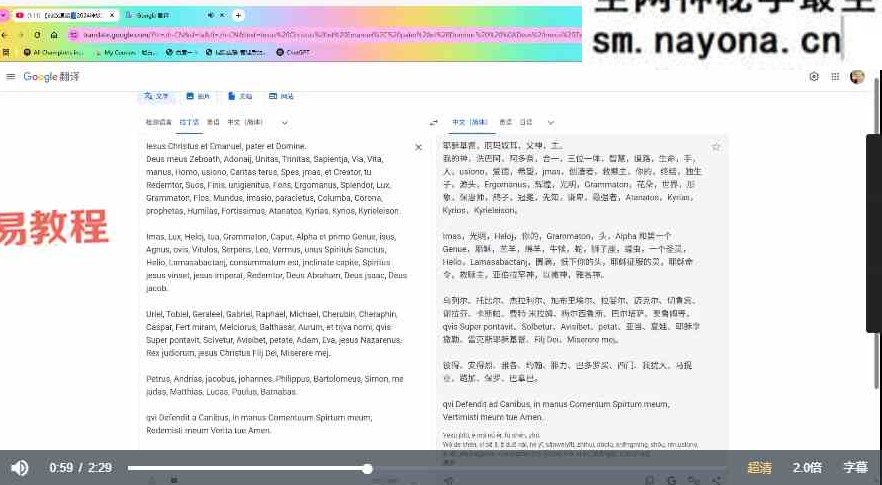This screenshot has width=882, height=485.
Task: Choose 检测语言 as source language
Action: (x=159, y=122)
